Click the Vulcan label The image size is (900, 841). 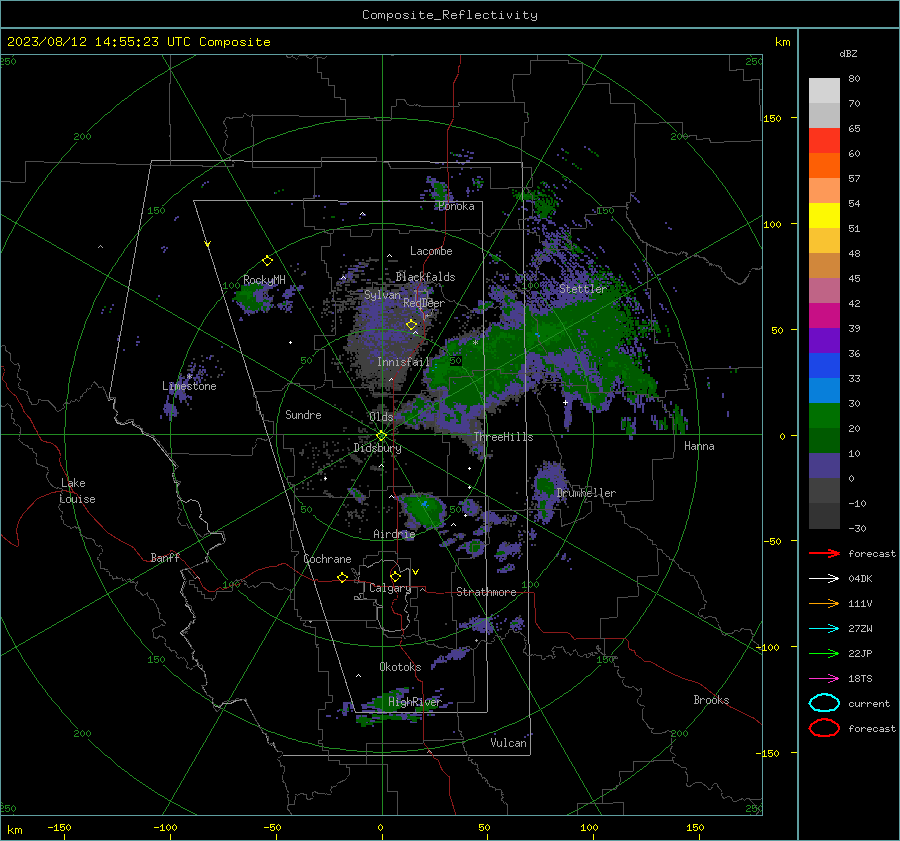pyautogui.click(x=508, y=743)
